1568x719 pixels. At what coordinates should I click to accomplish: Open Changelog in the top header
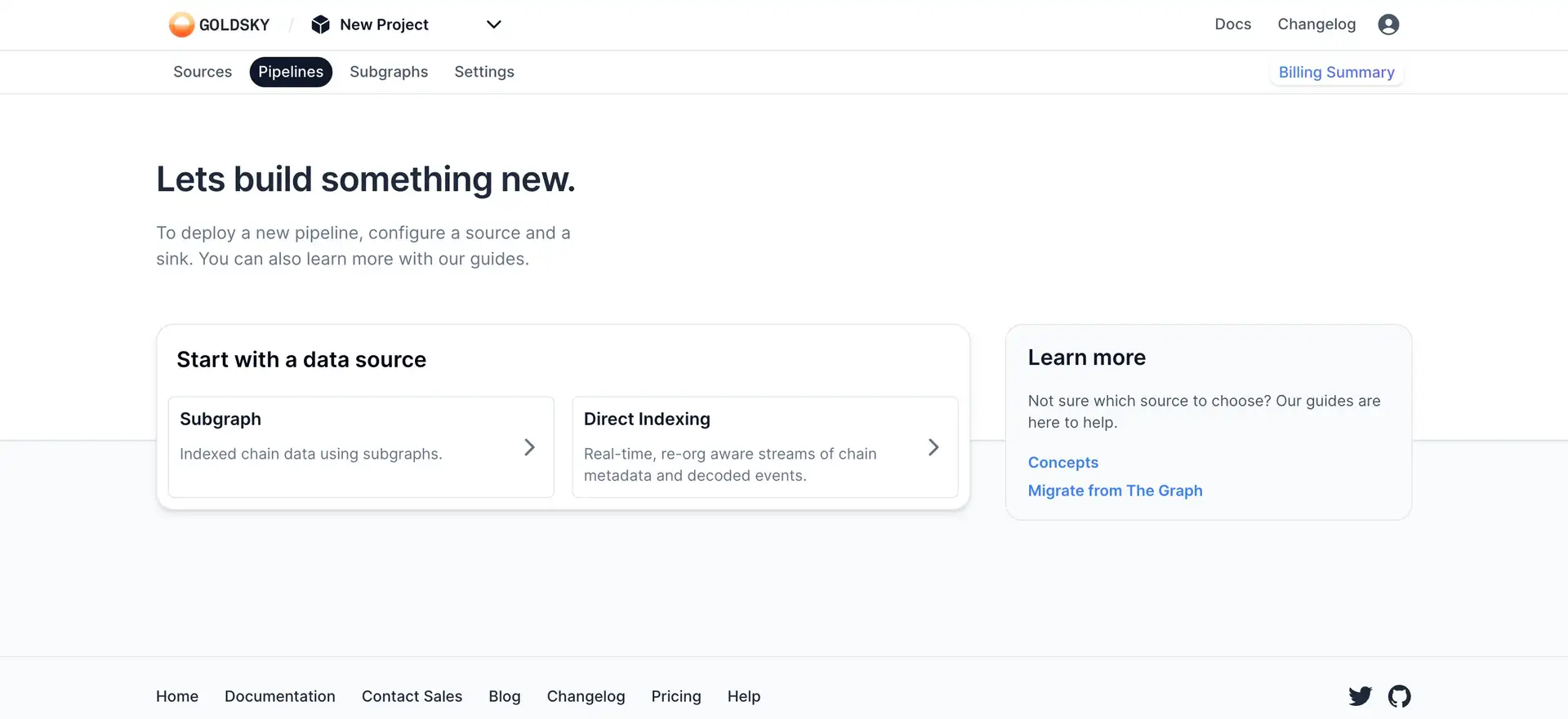1316,24
